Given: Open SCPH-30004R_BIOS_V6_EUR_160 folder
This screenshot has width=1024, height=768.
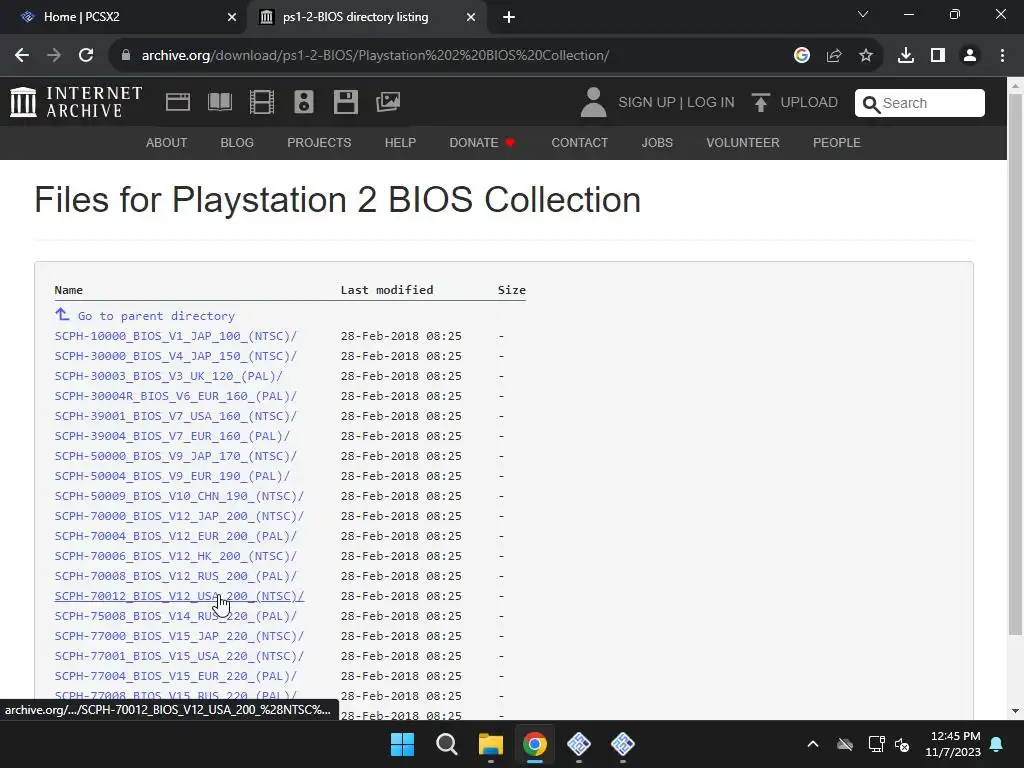Looking at the screenshot, I should 176,396.
